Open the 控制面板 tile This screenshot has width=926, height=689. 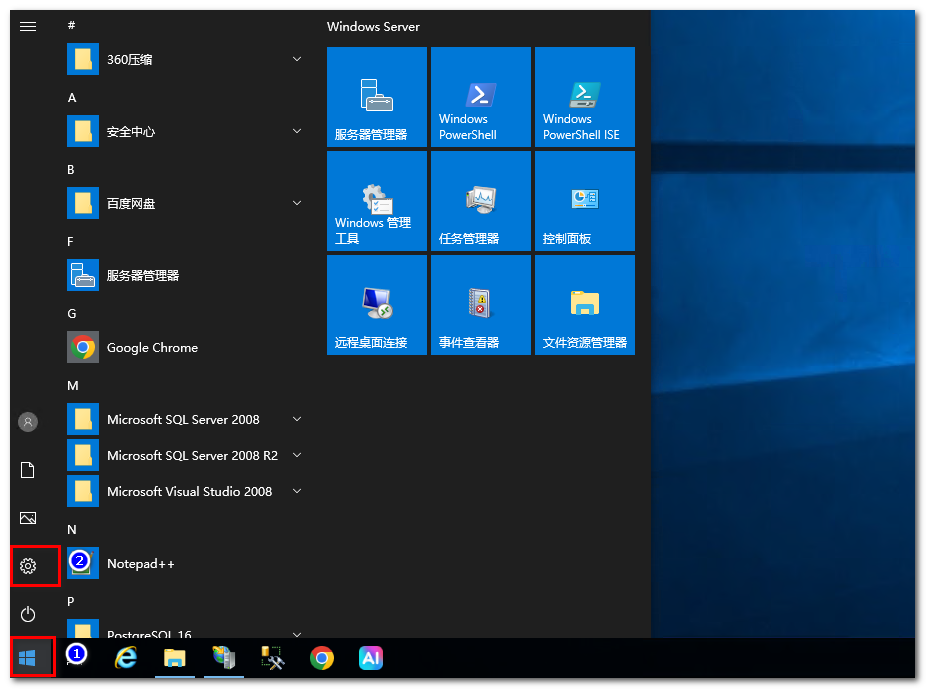tap(584, 201)
